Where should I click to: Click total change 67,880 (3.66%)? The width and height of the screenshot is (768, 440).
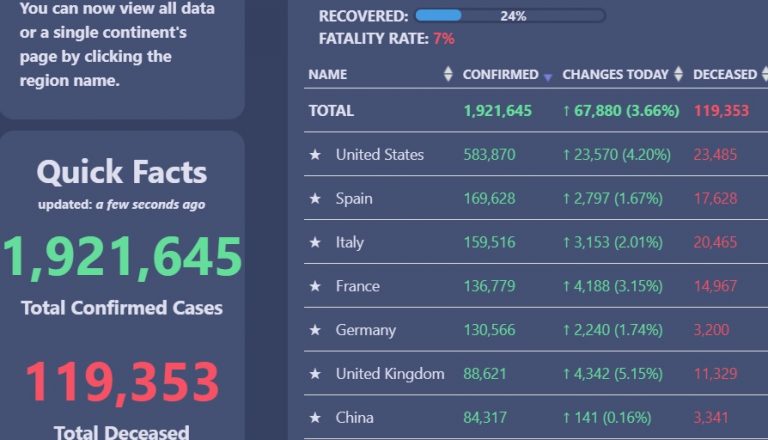click(621, 111)
